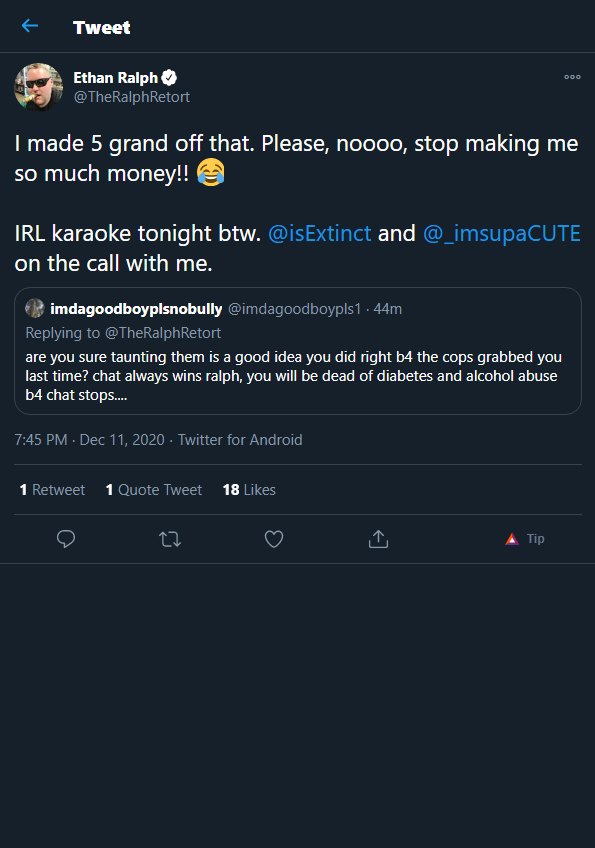Open the share upload icon

coord(378,539)
